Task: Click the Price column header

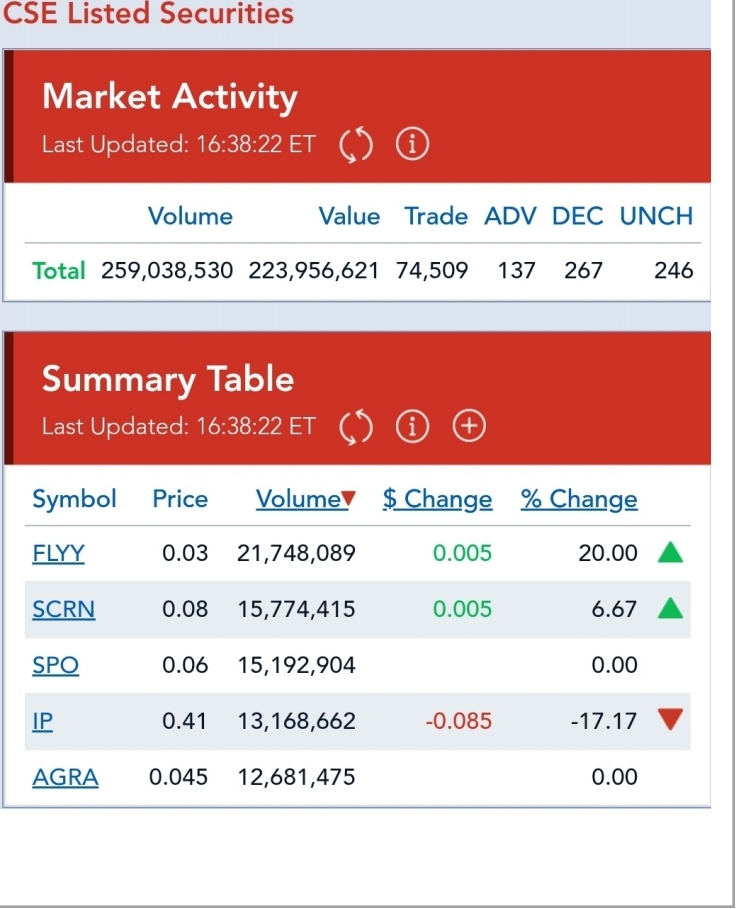Action: 180,499
